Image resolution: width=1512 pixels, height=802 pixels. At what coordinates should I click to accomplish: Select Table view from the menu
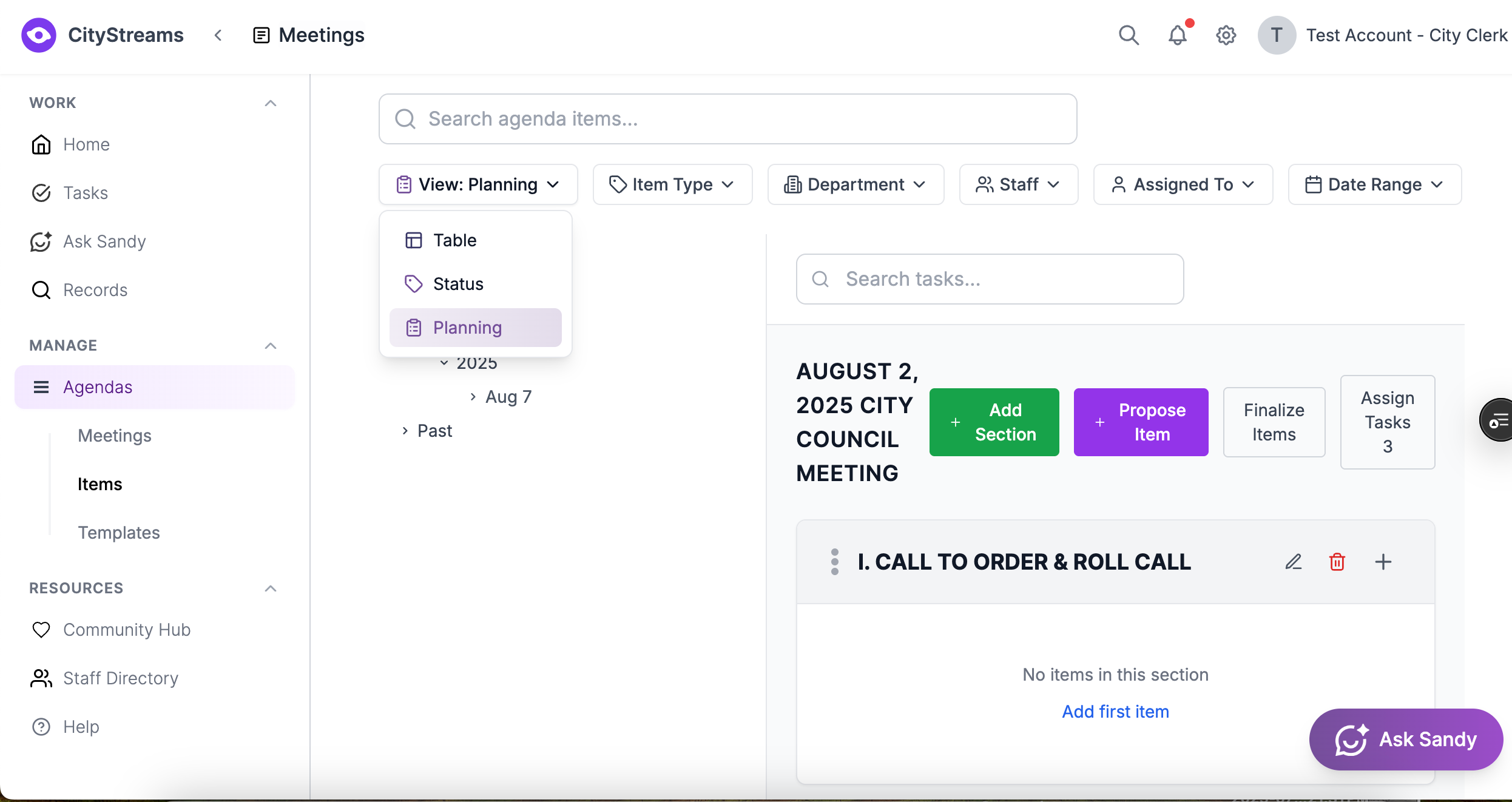[x=455, y=240]
